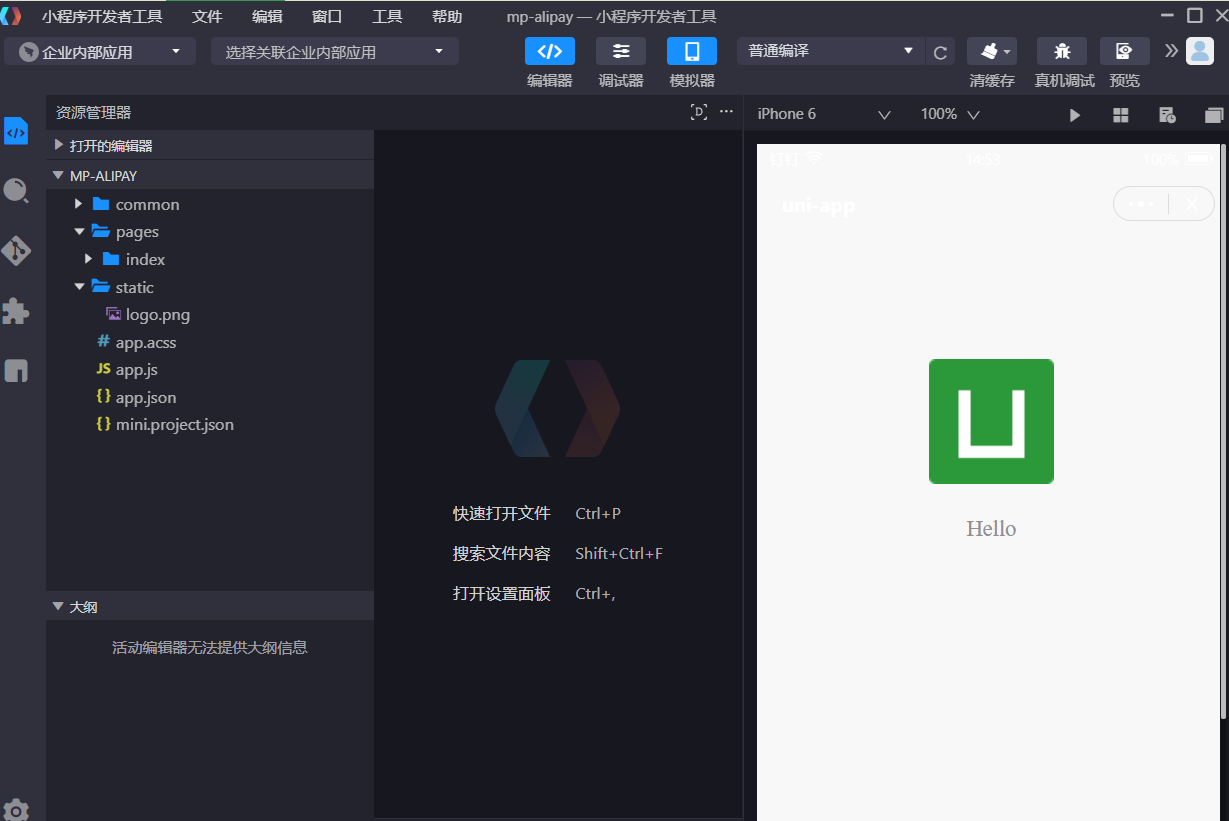Toggle the simulator panel button

click(x=692, y=51)
